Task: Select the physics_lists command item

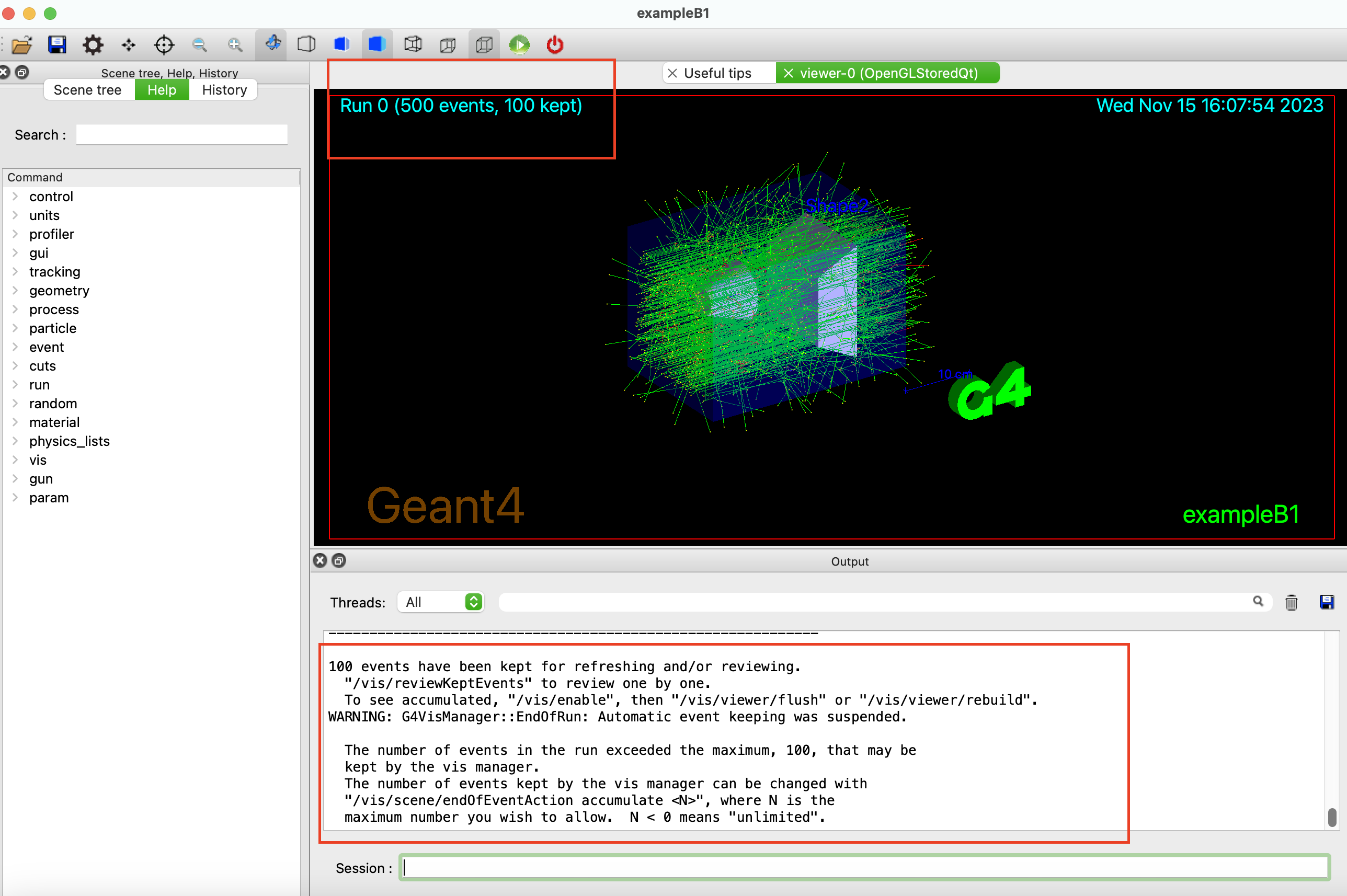Action: click(69, 441)
